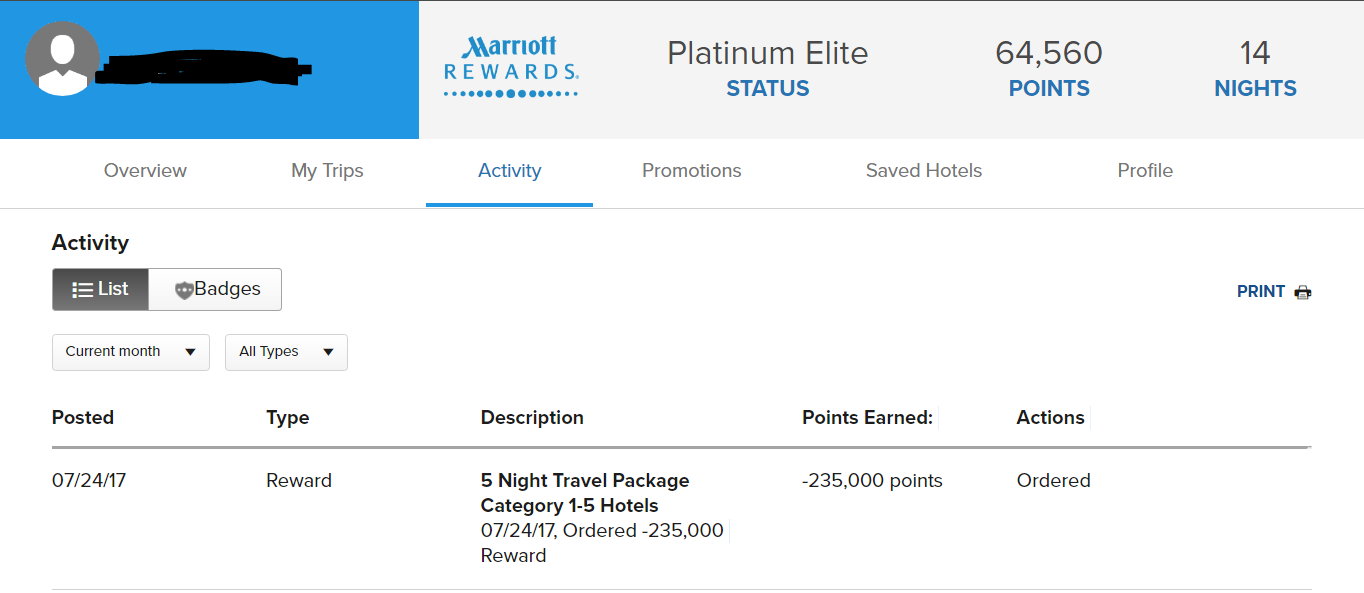Open the My Trips tab

[327, 171]
